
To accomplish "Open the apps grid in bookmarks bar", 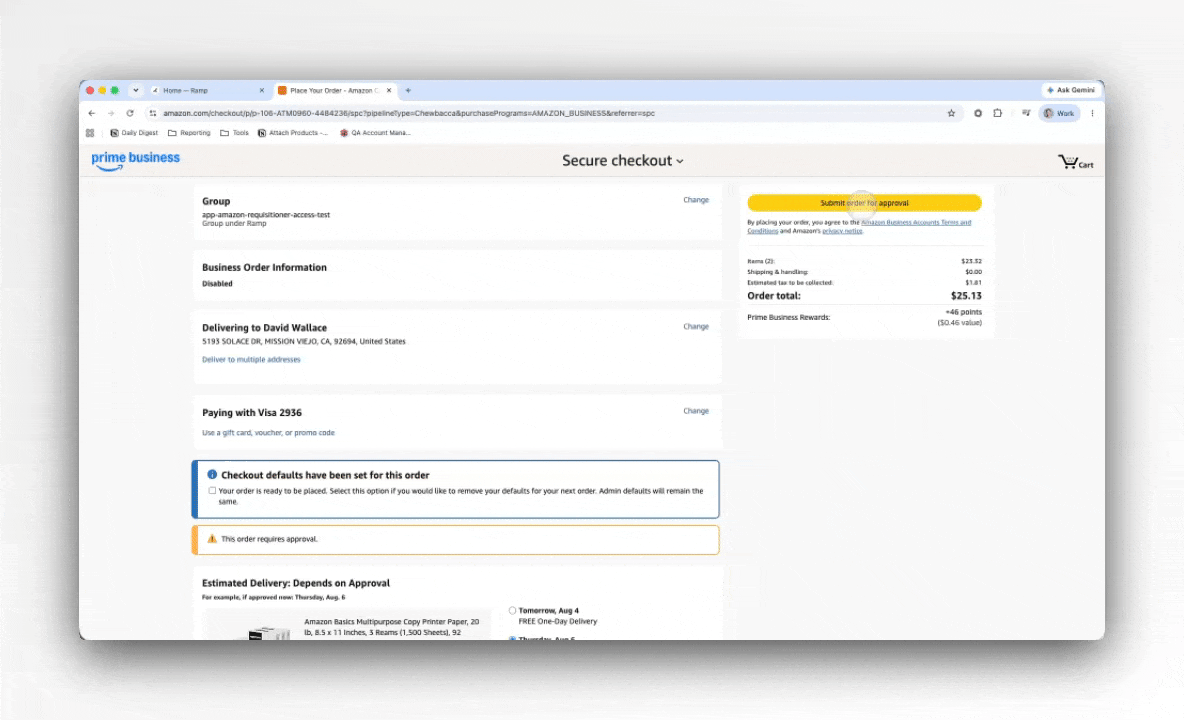I will 90,133.
